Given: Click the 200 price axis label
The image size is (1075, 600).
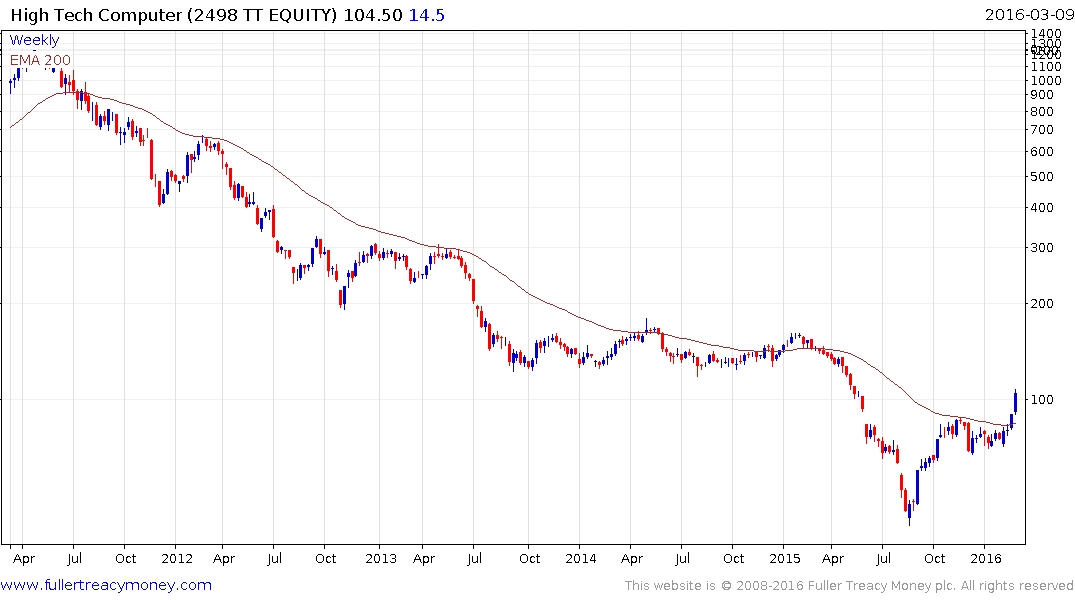Looking at the screenshot, I should (1042, 304).
